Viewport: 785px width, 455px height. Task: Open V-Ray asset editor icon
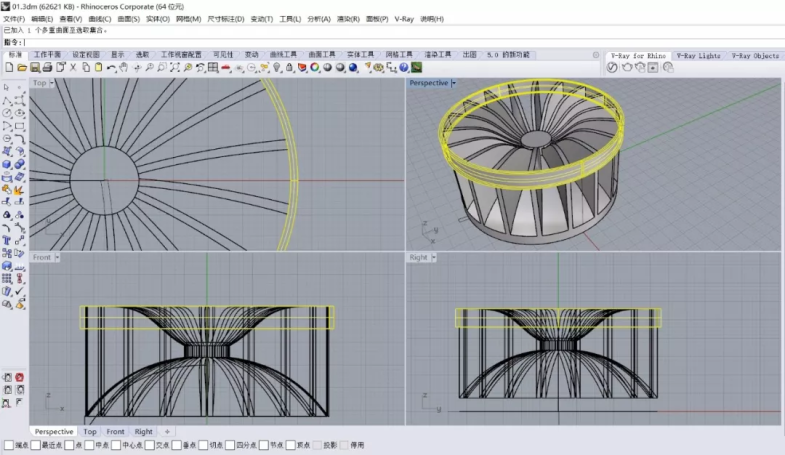click(613, 68)
